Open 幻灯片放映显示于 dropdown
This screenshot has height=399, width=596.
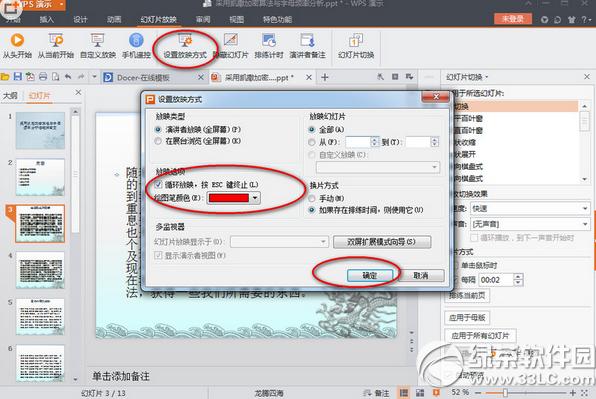tap(279, 242)
